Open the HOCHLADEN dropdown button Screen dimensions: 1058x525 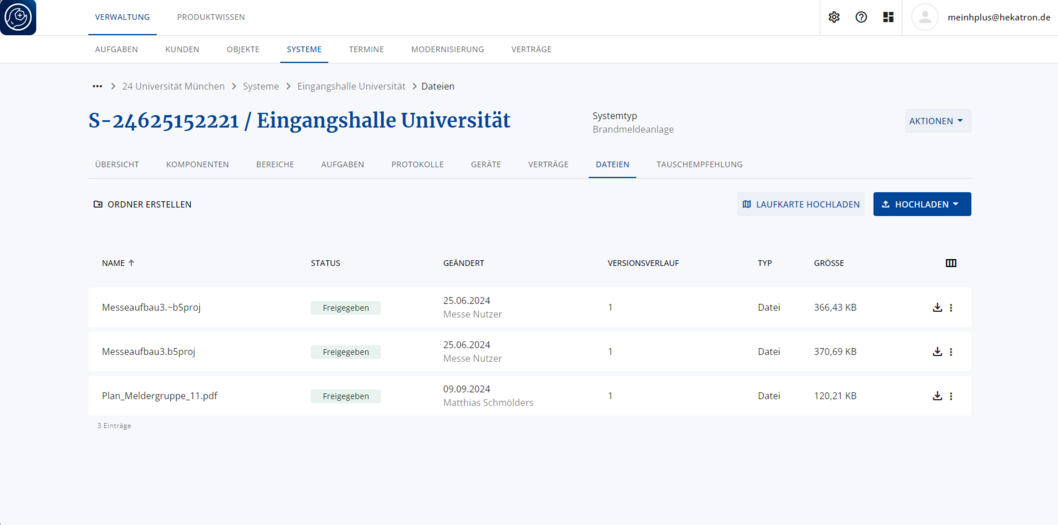pos(922,204)
